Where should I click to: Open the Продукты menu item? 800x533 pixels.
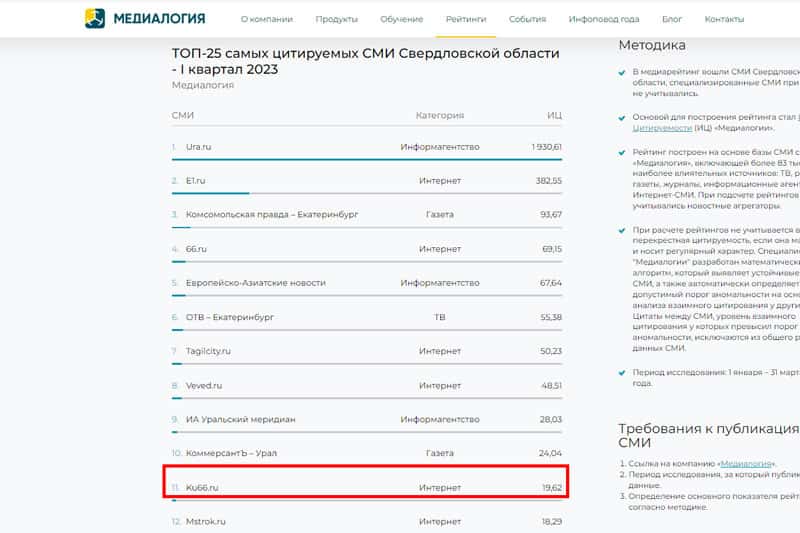(337, 19)
